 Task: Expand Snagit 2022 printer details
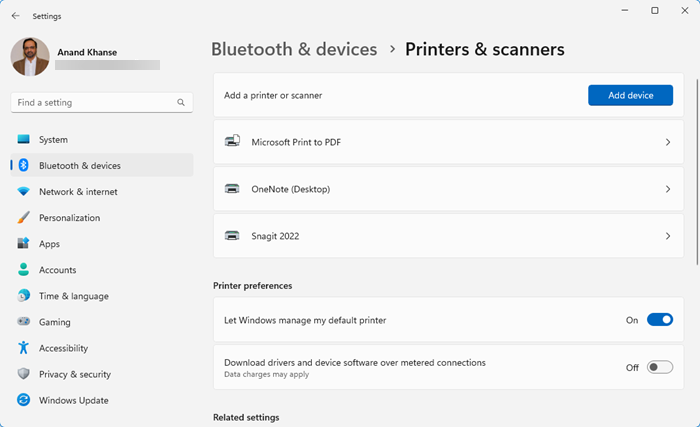coord(667,236)
